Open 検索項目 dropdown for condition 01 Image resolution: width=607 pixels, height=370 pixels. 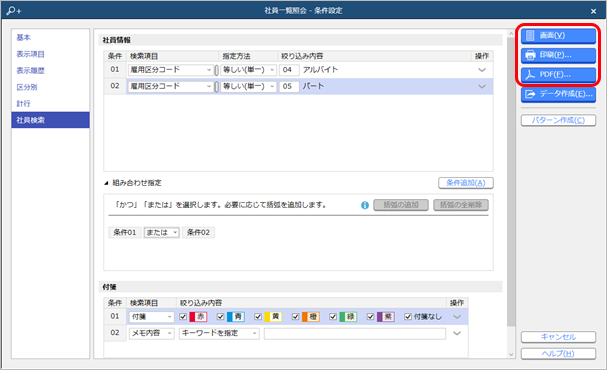170,70
